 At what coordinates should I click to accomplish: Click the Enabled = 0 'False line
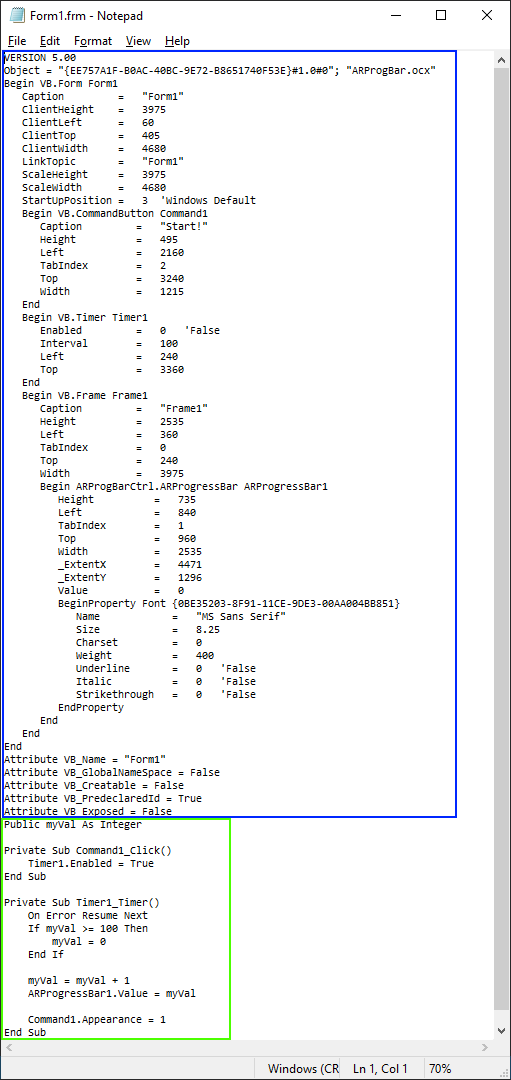[129, 331]
